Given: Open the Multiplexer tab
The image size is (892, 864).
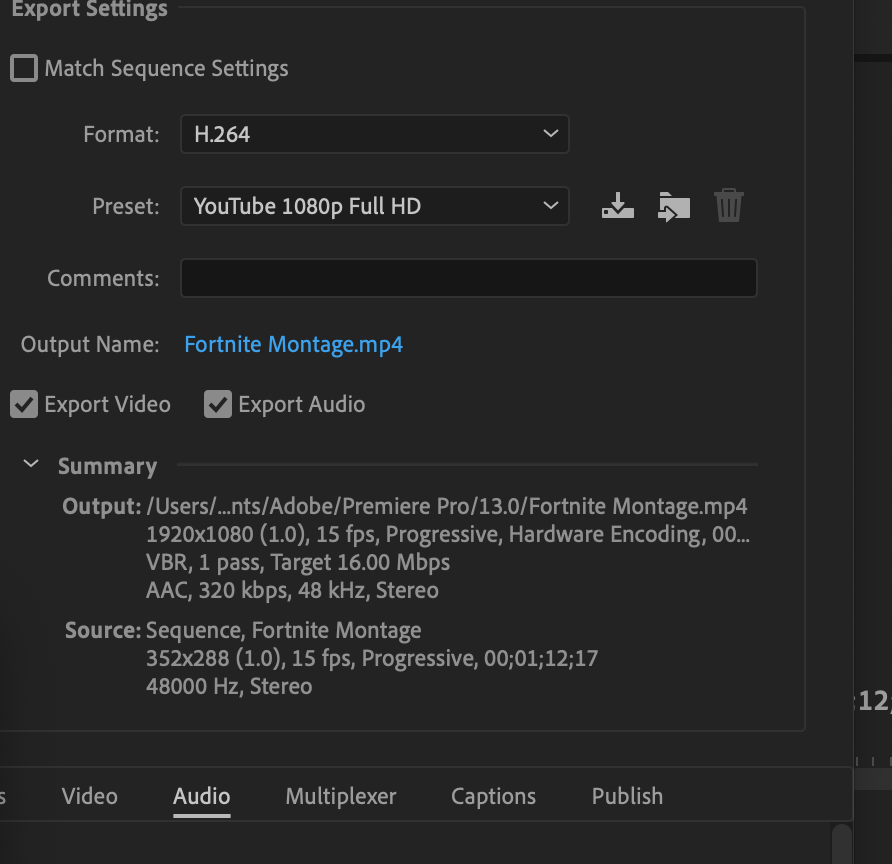Looking at the screenshot, I should [341, 796].
